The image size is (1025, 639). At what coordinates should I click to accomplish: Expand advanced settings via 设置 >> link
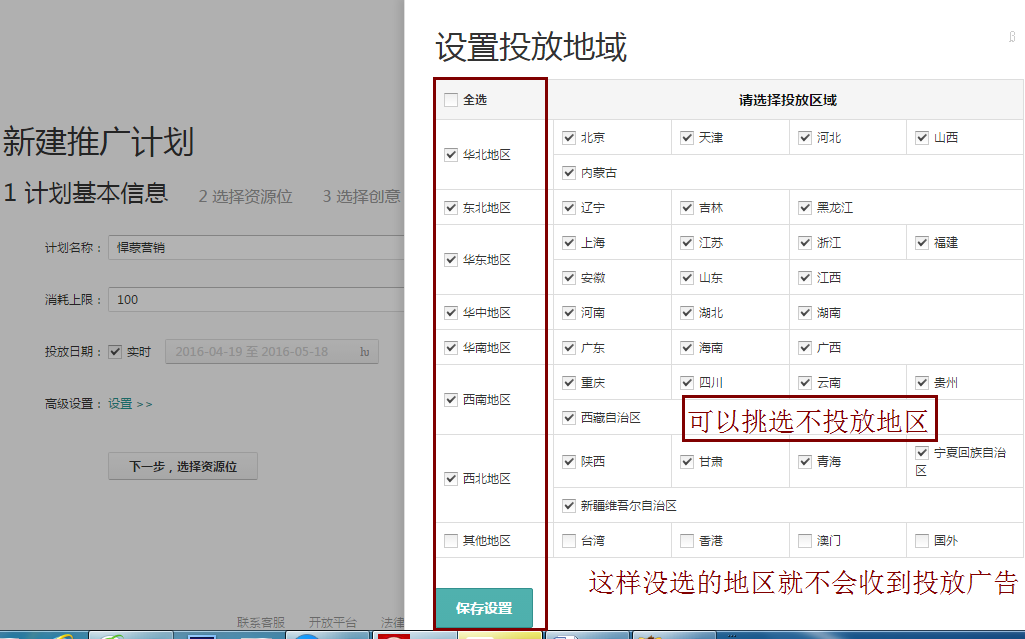(x=130, y=404)
